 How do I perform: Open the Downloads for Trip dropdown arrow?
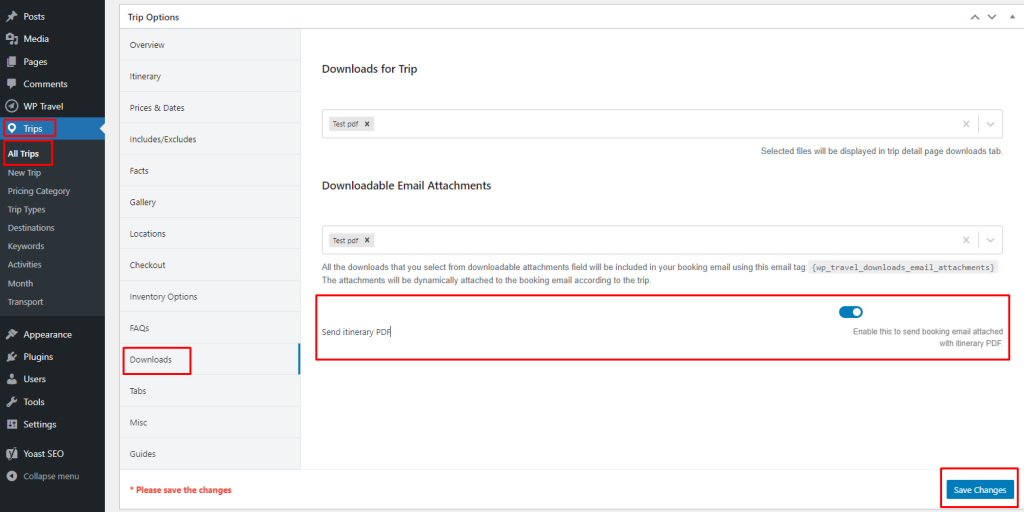(990, 124)
